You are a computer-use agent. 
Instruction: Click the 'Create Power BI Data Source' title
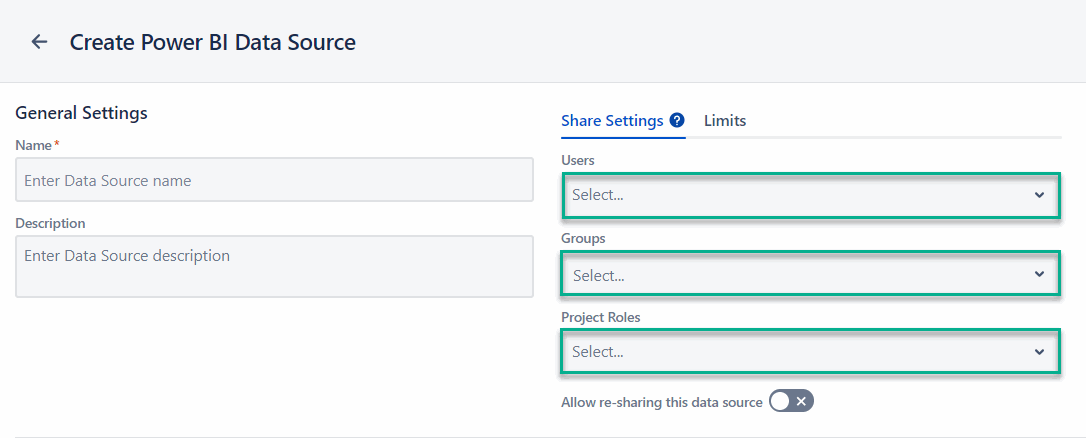click(212, 42)
